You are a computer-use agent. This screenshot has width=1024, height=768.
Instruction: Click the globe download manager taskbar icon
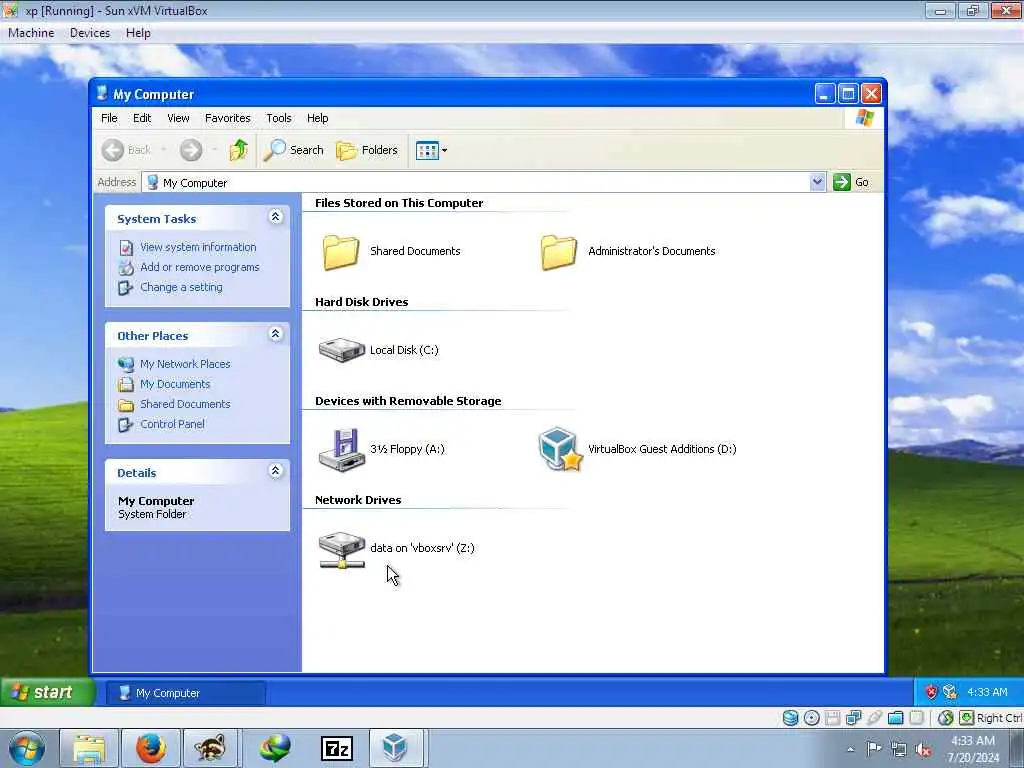275,749
